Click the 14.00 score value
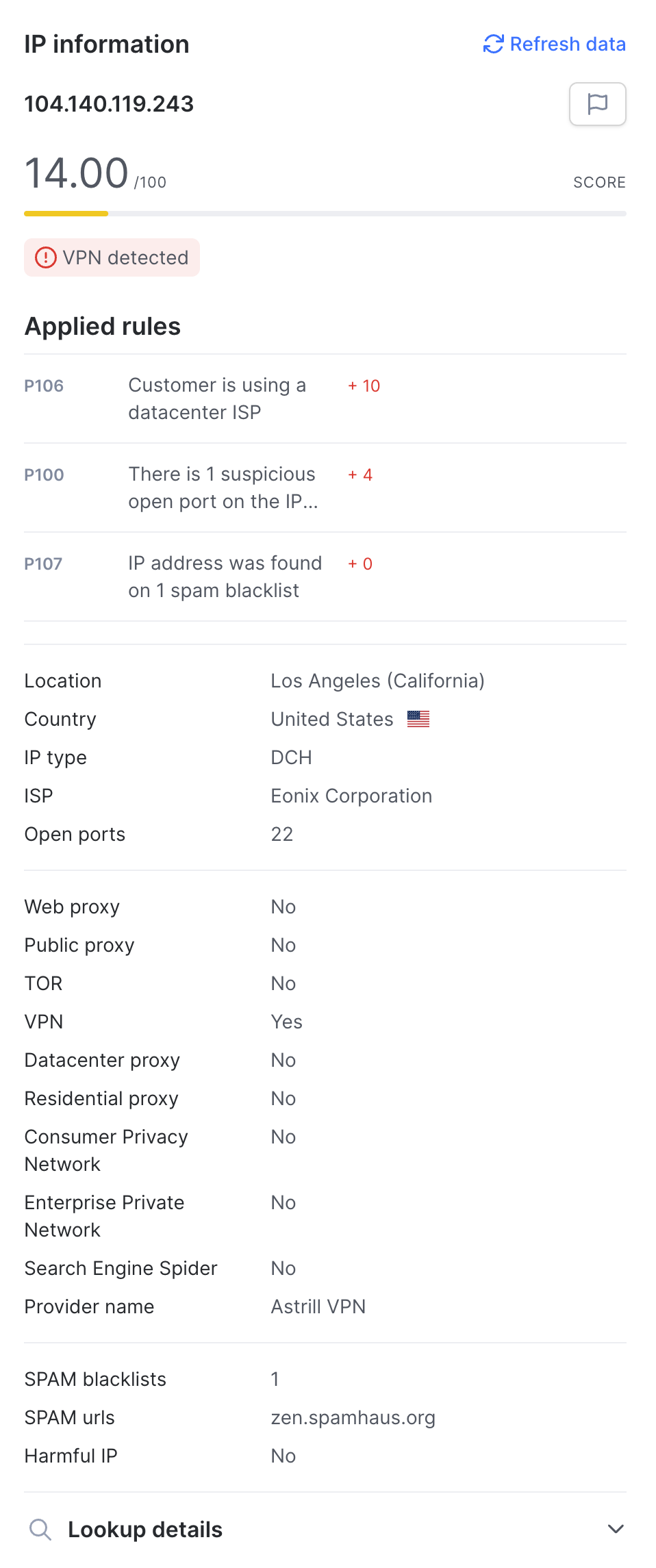656x1568 pixels. 77,173
